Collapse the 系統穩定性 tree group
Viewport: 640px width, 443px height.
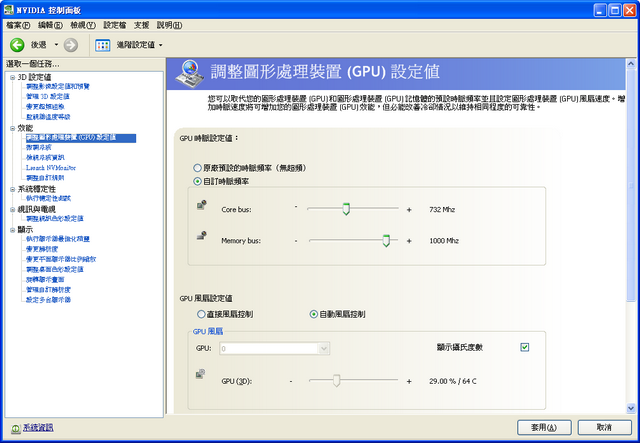click(x=12, y=189)
